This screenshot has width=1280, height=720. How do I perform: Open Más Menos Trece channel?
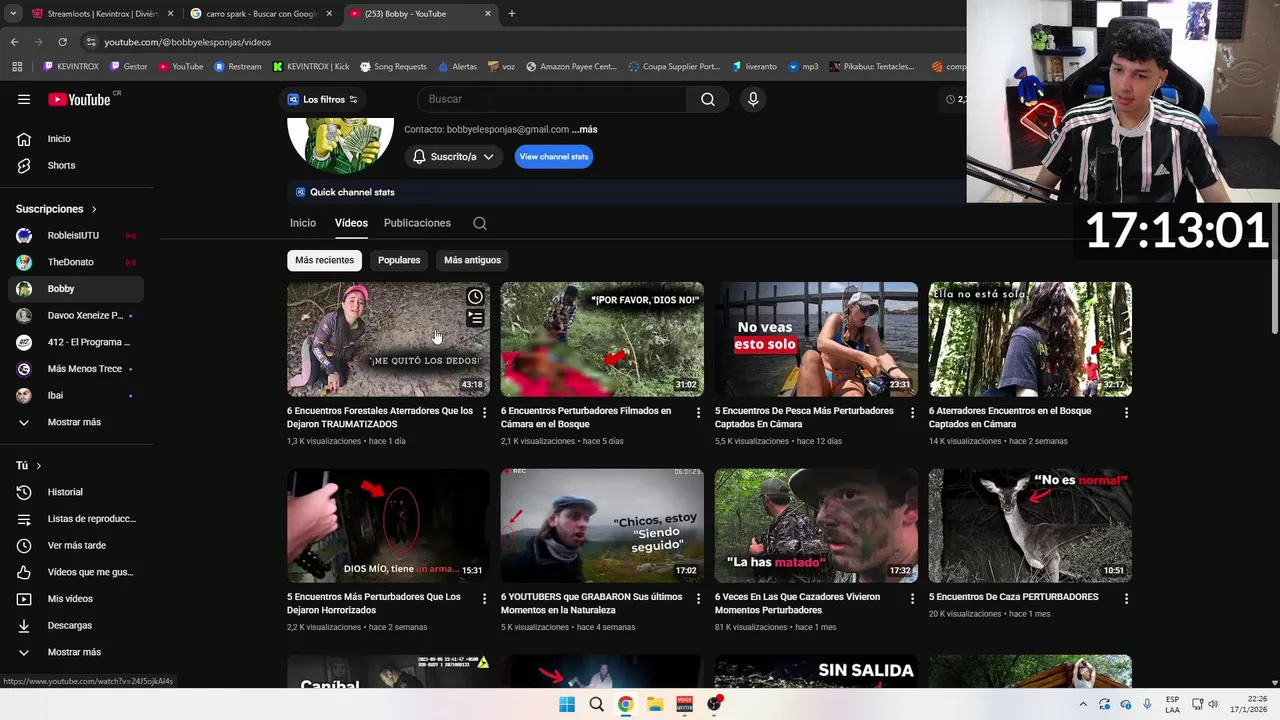point(76,369)
